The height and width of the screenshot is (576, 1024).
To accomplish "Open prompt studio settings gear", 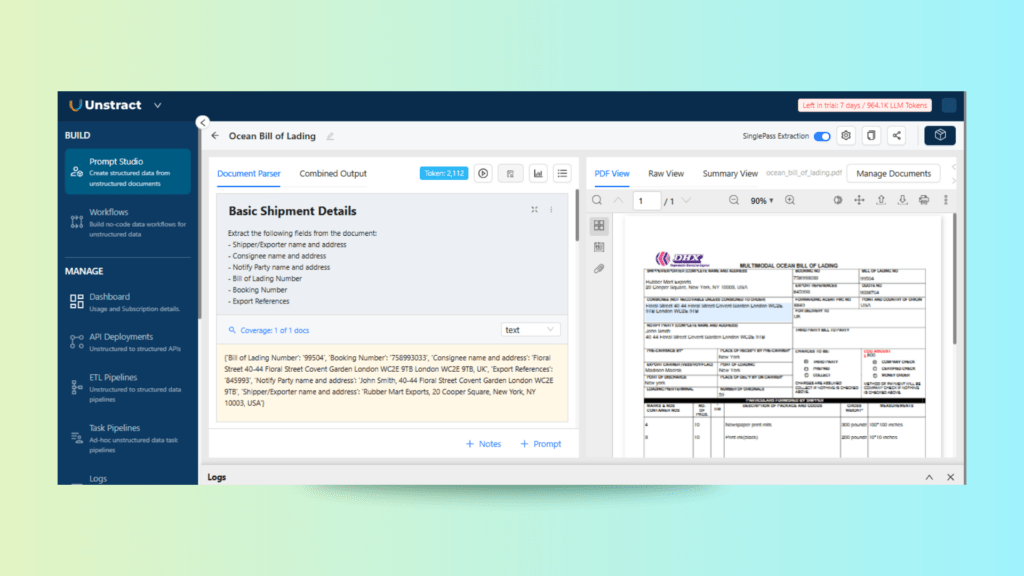I will click(846, 136).
